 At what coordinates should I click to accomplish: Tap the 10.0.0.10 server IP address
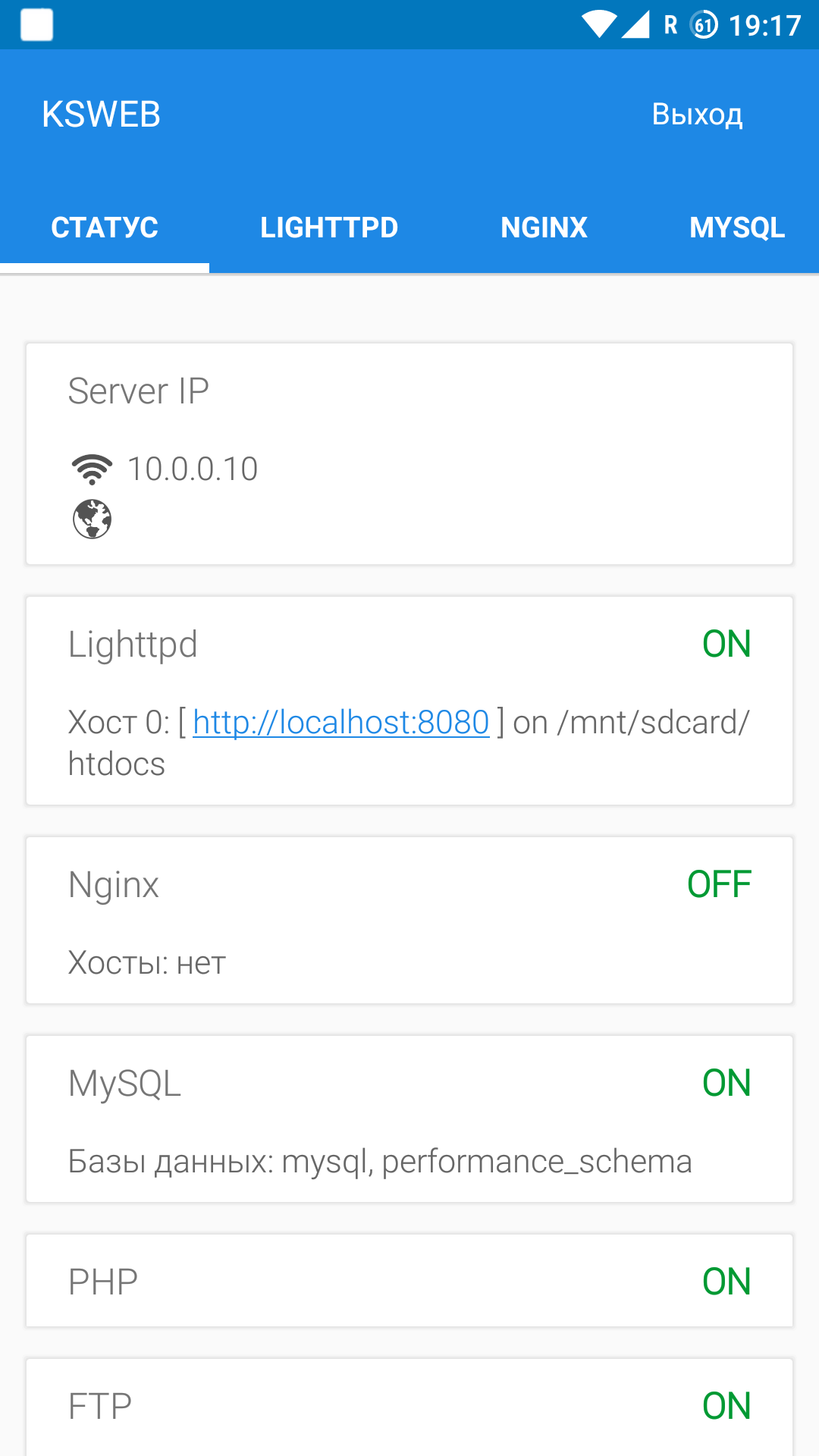[193, 469]
